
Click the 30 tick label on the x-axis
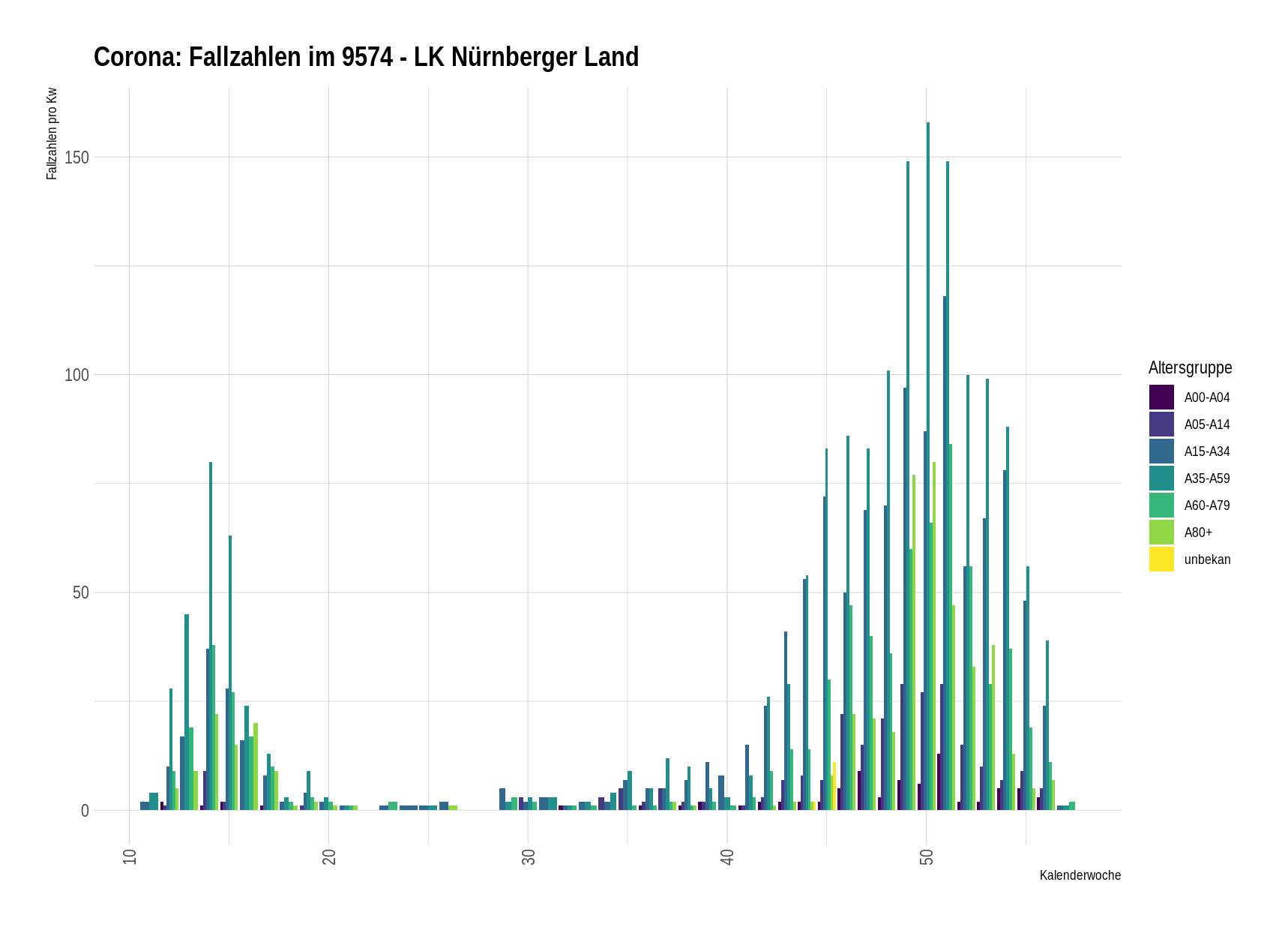(x=529, y=857)
